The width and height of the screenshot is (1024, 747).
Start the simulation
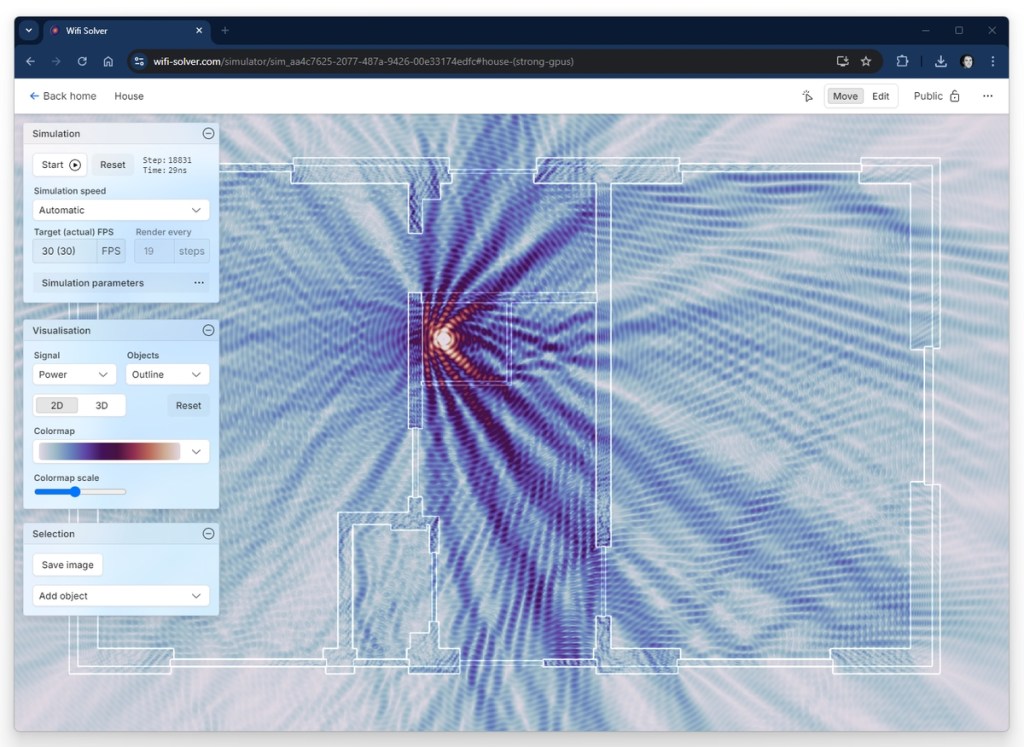click(x=60, y=165)
